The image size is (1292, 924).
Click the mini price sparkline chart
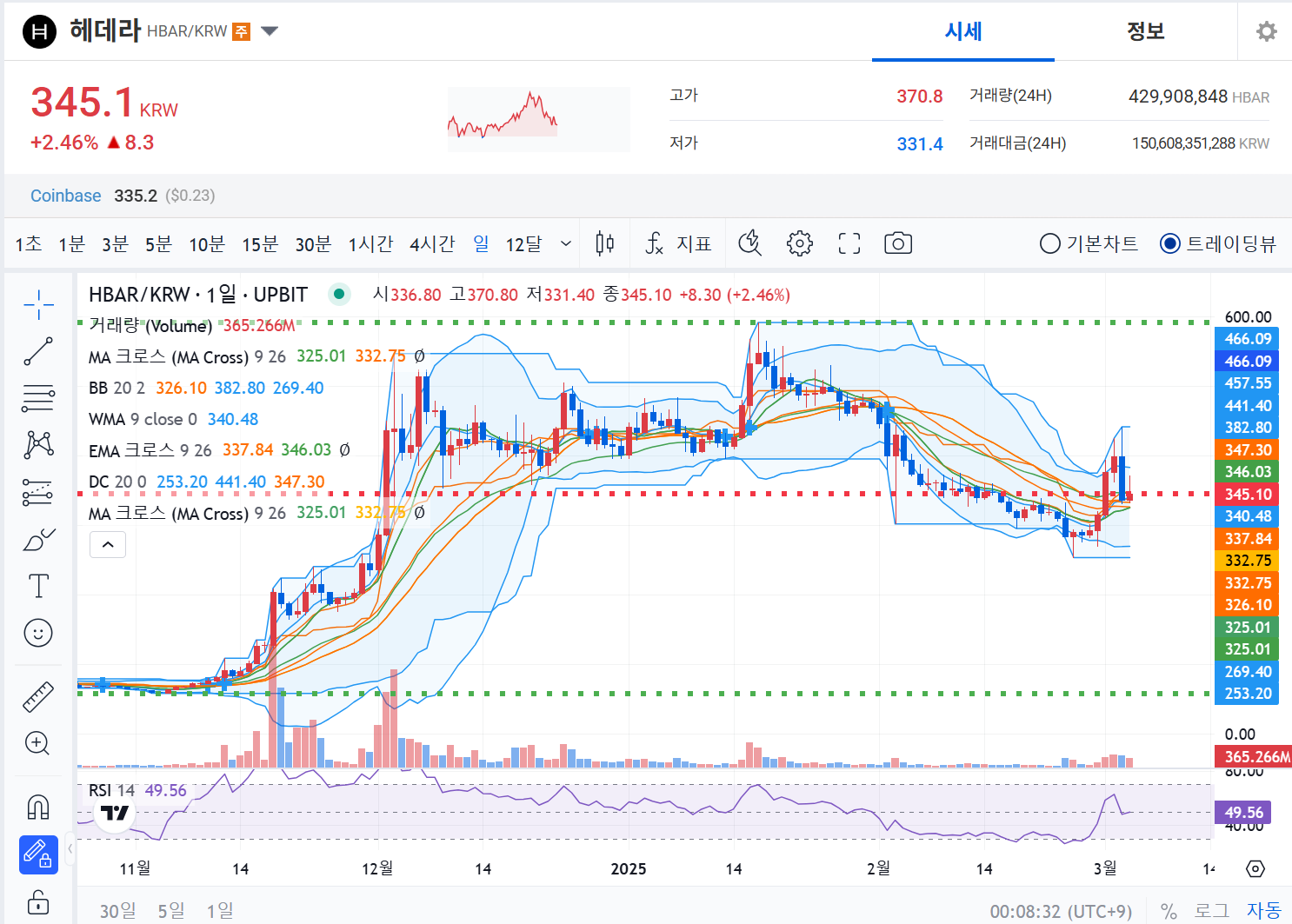(539, 119)
